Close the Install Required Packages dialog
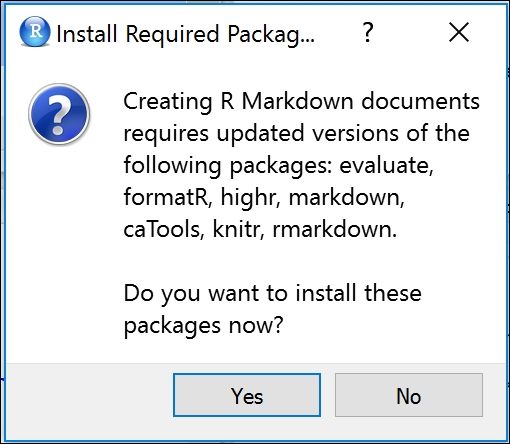 pyautogui.click(x=459, y=32)
